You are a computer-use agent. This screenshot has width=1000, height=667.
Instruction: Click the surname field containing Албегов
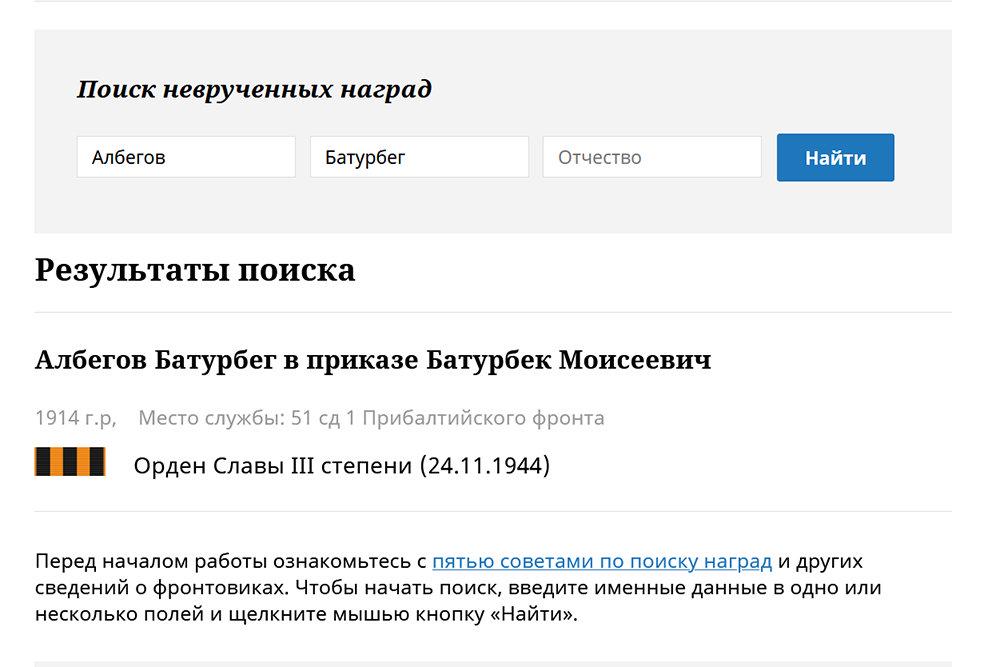point(186,157)
